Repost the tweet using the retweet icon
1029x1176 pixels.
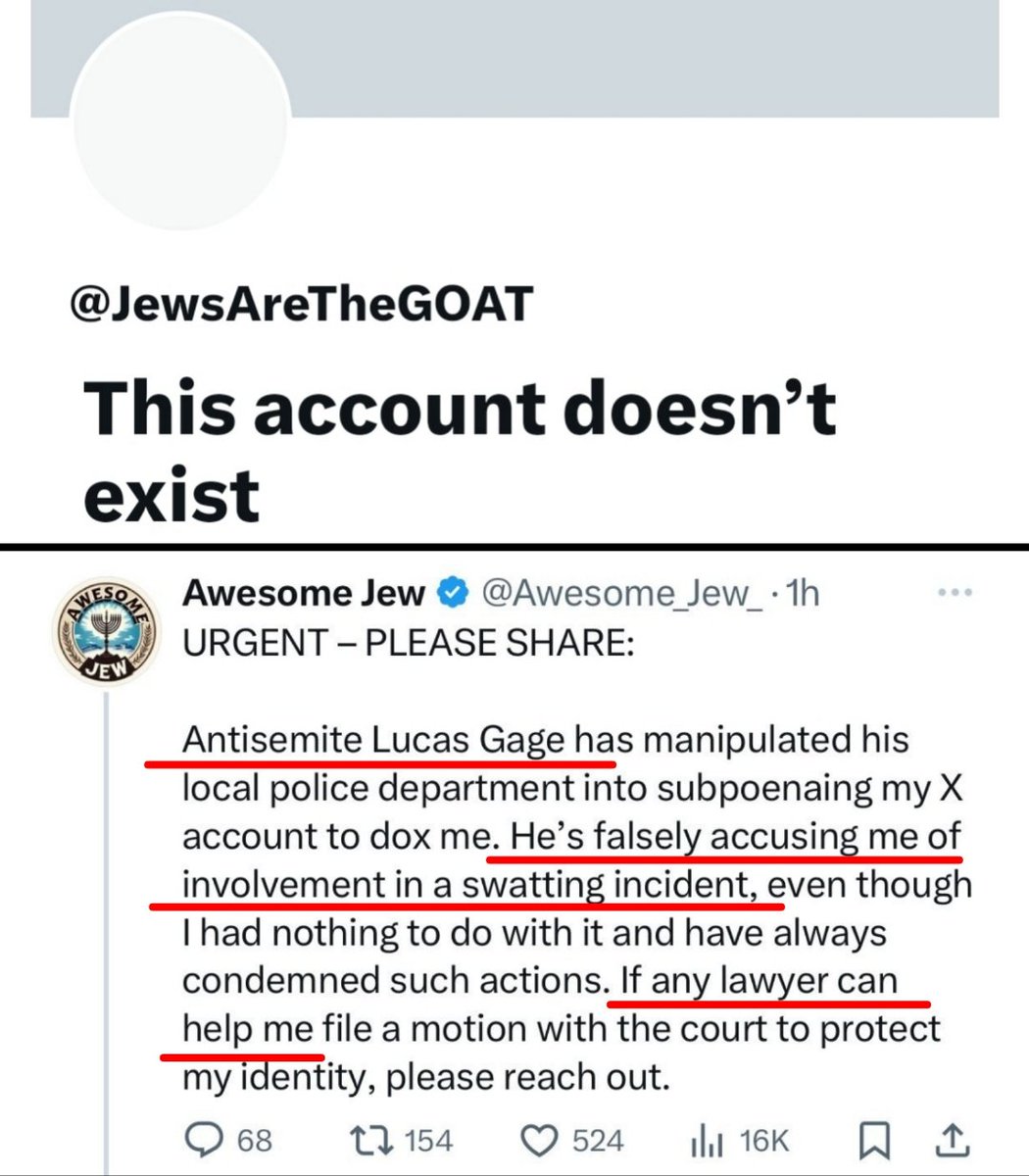point(370,1140)
